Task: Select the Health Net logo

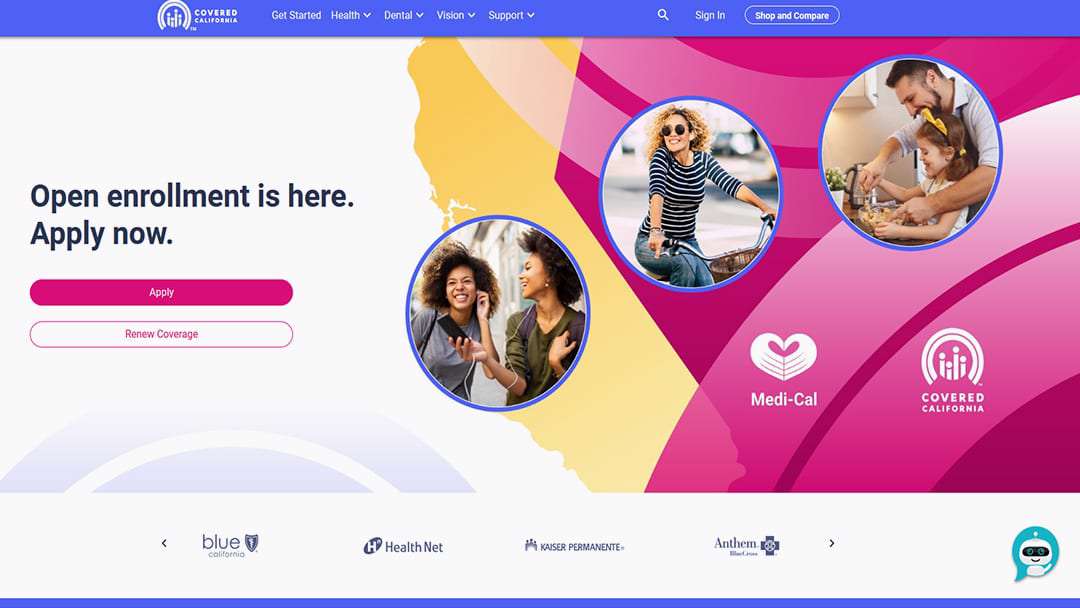Action: coord(404,547)
